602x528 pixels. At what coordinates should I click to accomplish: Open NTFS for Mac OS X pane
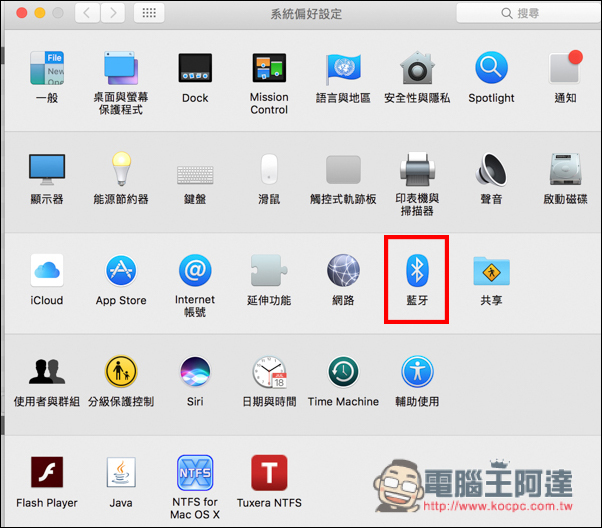click(x=195, y=473)
